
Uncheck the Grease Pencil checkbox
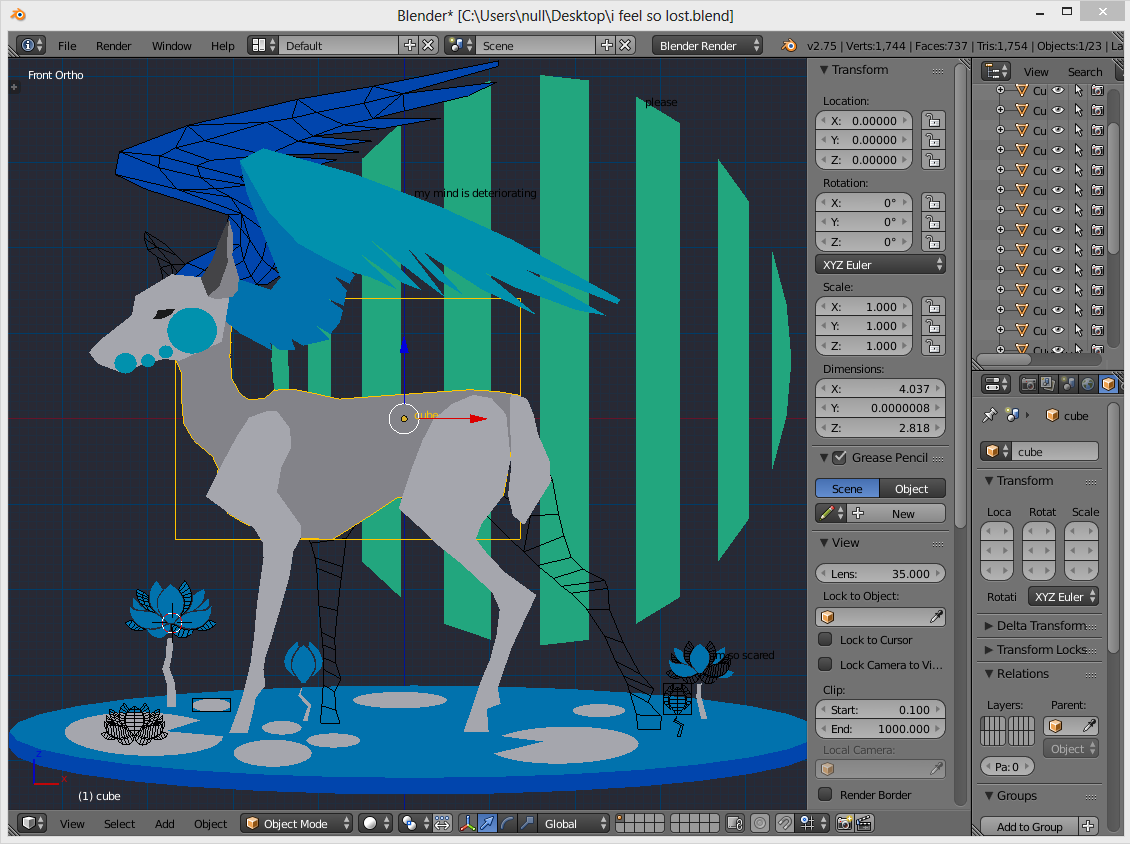point(839,458)
